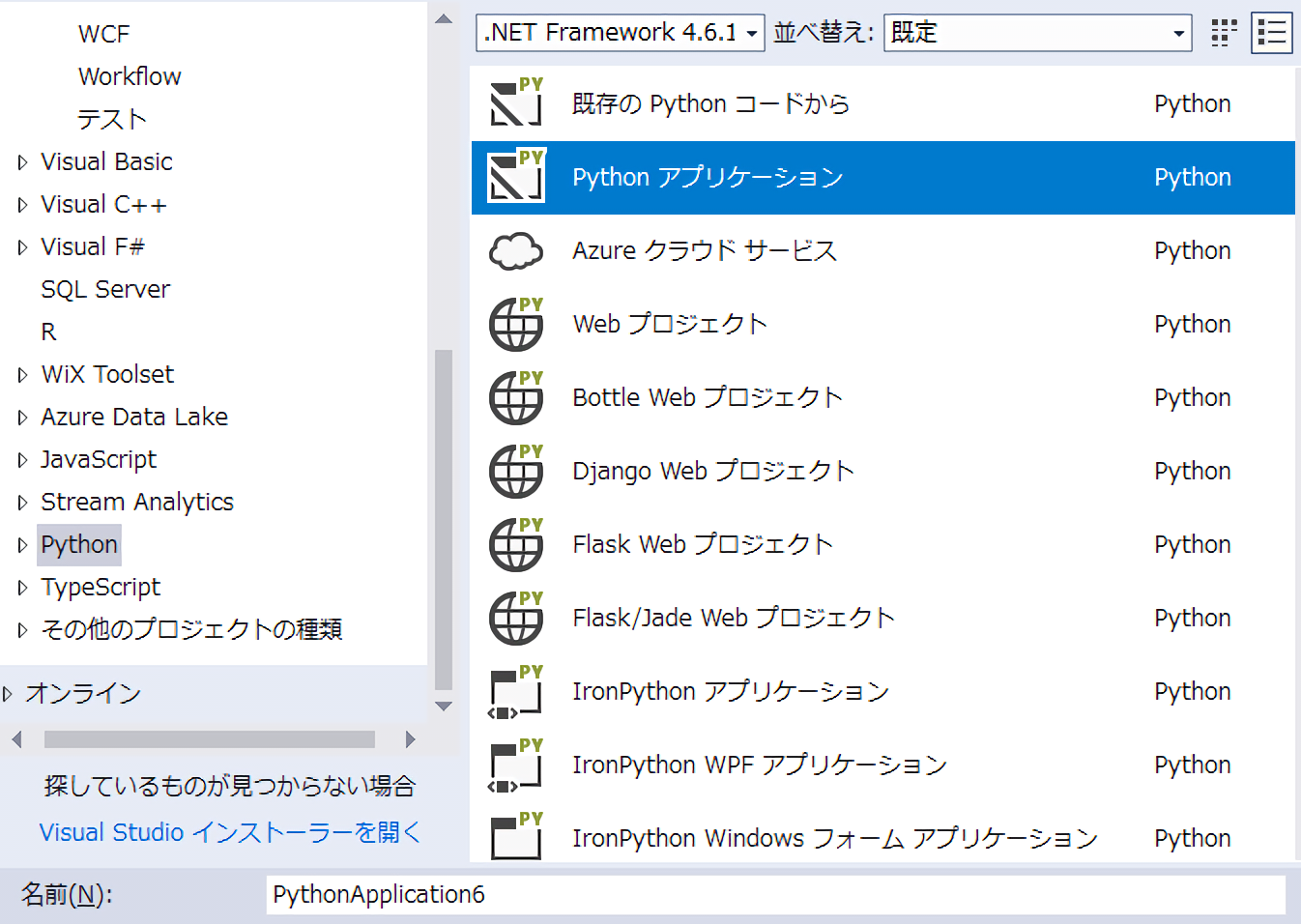Click the Bottle Web project icon
The height and width of the screenshot is (924, 1301).
(x=516, y=398)
